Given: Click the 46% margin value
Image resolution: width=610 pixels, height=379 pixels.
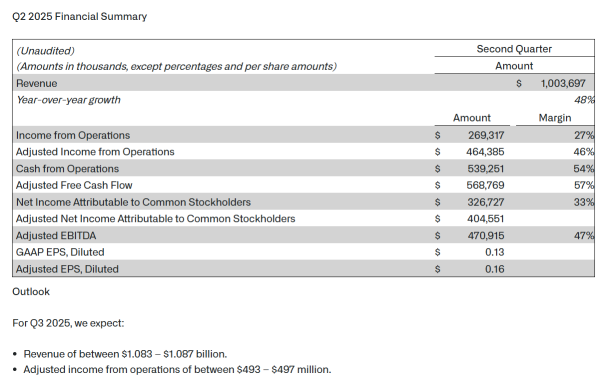Looking at the screenshot, I should [584, 152].
